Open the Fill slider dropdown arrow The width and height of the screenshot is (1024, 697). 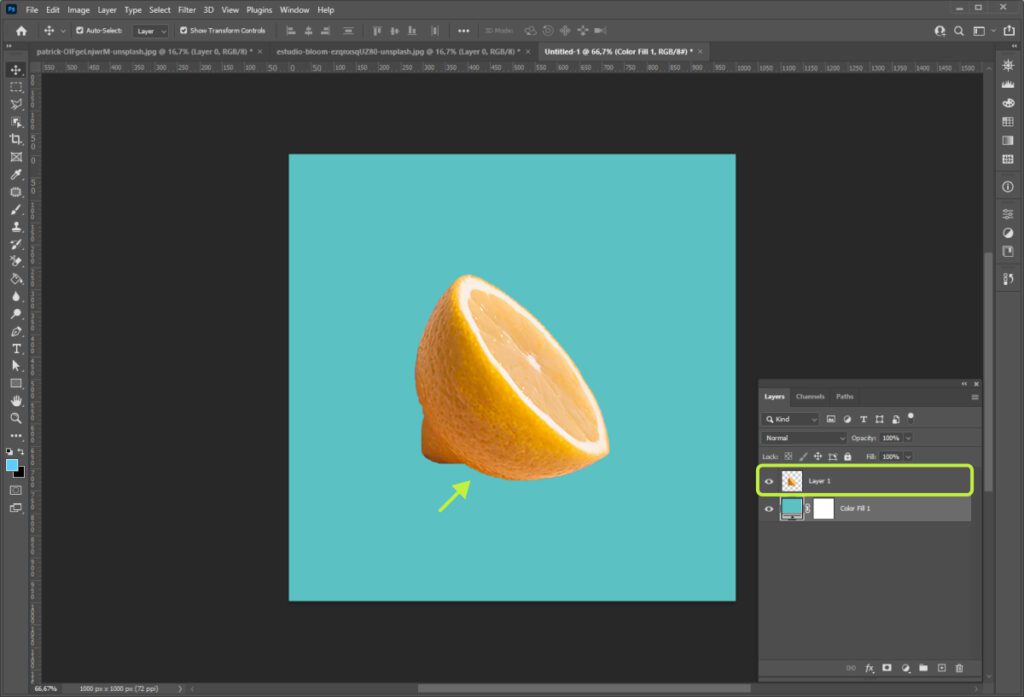point(908,457)
